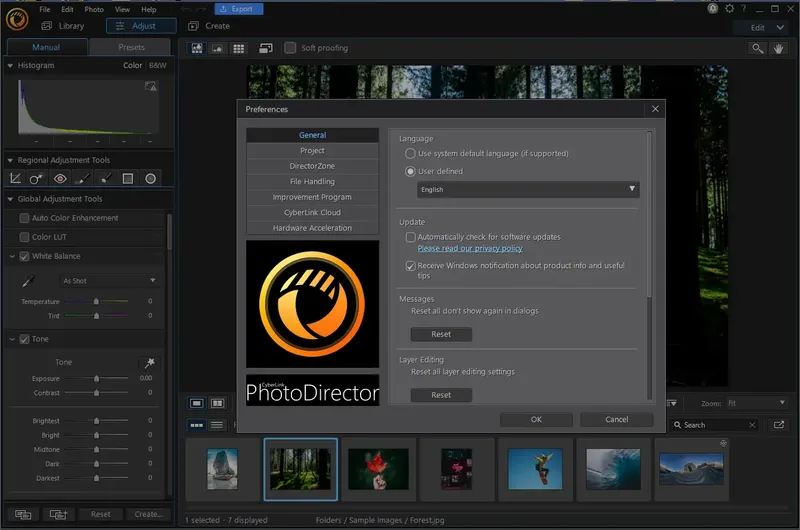Pick the white balance eyedropper tool
The width and height of the screenshot is (800, 530).
(29, 281)
